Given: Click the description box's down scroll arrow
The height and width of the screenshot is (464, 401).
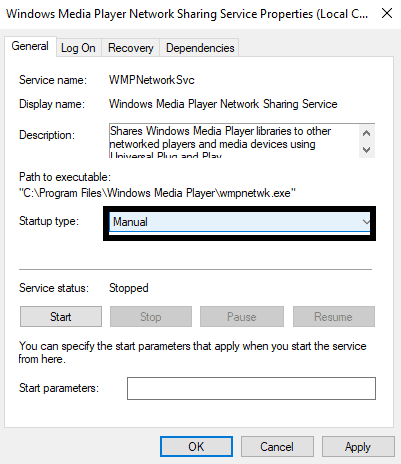Looking at the screenshot, I should point(366,150).
